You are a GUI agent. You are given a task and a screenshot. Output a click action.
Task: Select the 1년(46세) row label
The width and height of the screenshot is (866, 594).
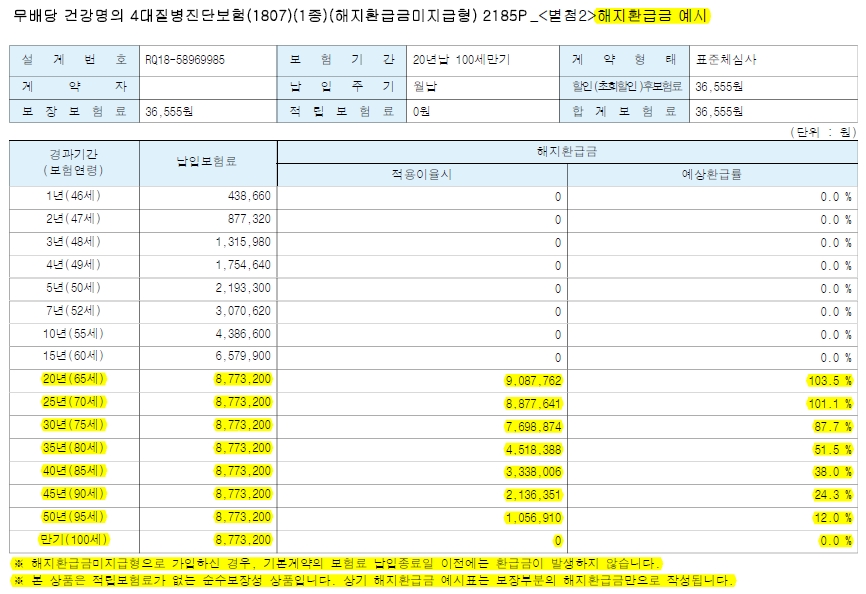click(x=73, y=196)
